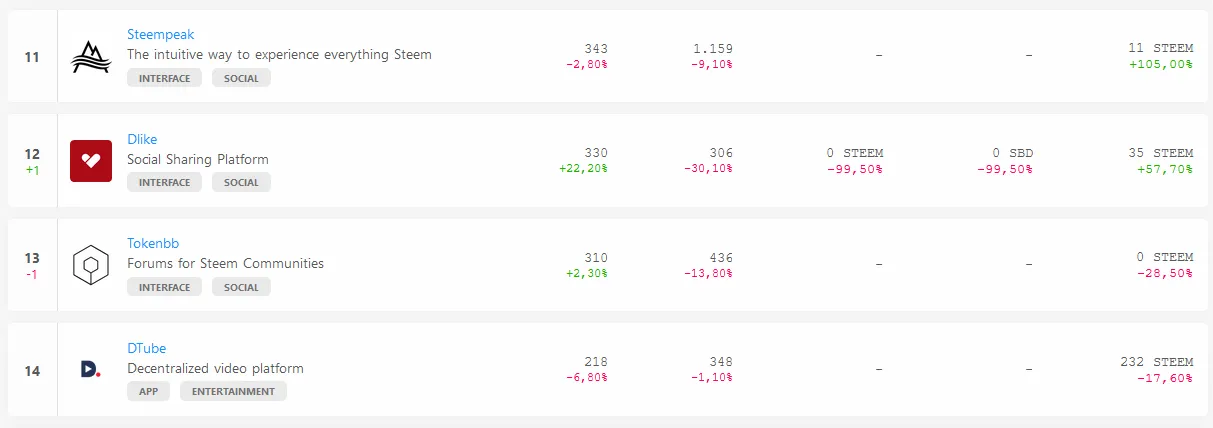Select SOCIAL tag in Steempeak row
This screenshot has width=1213, height=428.
(x=241, y=78)
